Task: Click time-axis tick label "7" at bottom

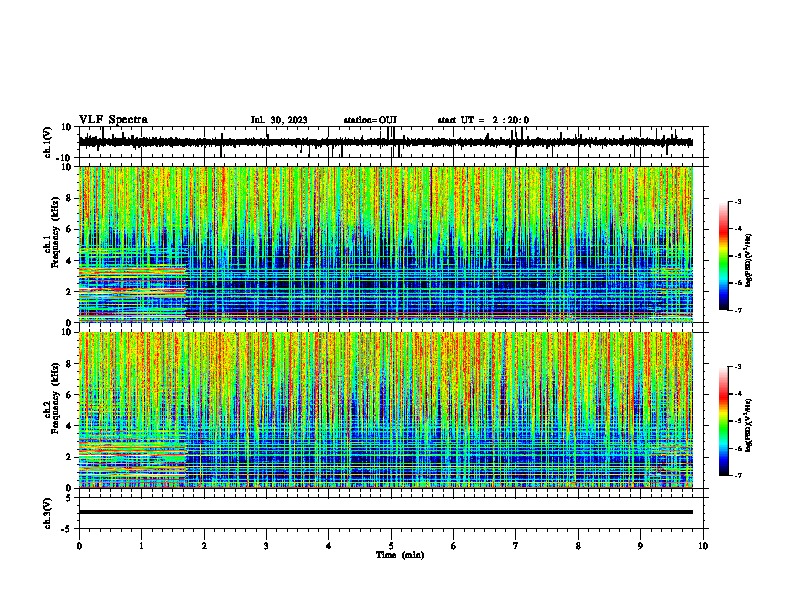Action: (516, 546)
